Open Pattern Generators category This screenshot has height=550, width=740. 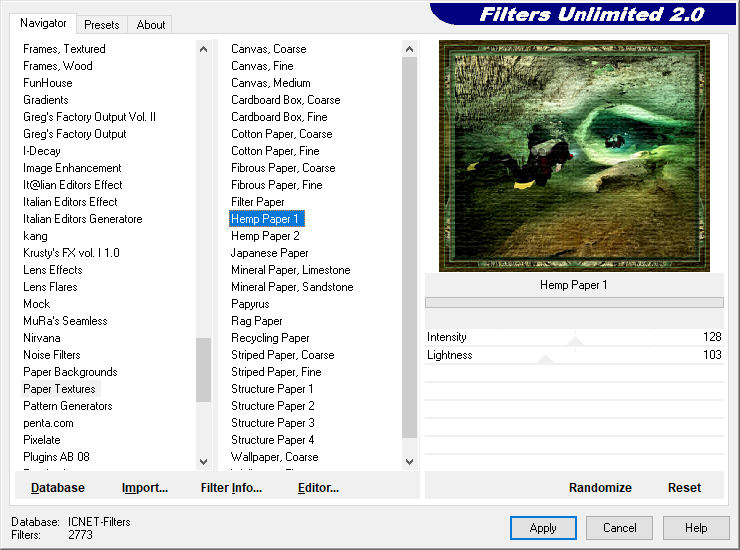[x=67, y=406]
